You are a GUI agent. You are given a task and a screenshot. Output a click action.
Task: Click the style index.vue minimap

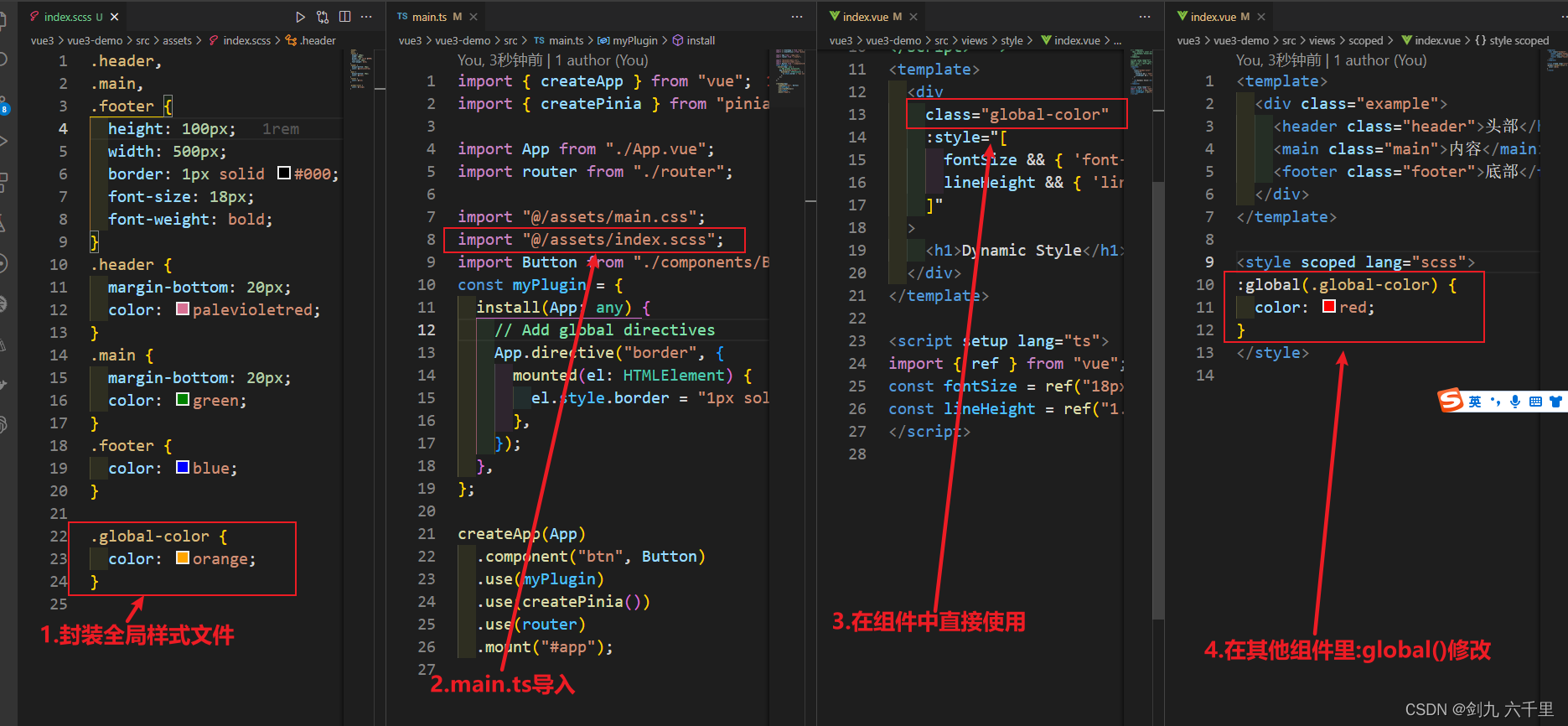click(1141, 71)
